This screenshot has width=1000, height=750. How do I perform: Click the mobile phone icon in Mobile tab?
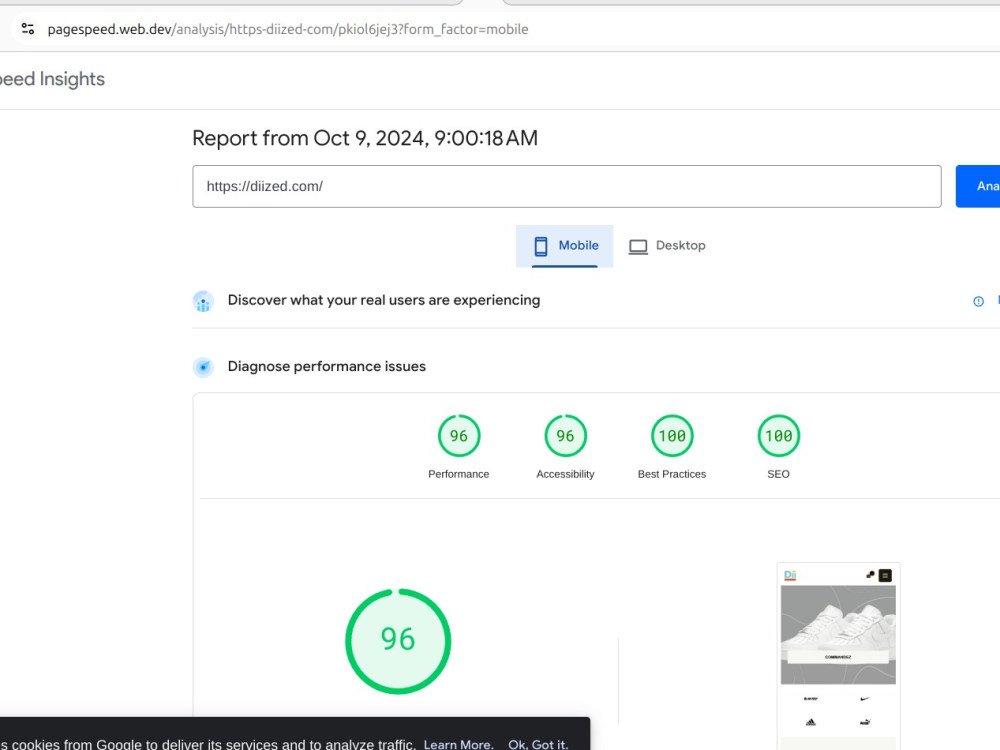coord(541,246)
